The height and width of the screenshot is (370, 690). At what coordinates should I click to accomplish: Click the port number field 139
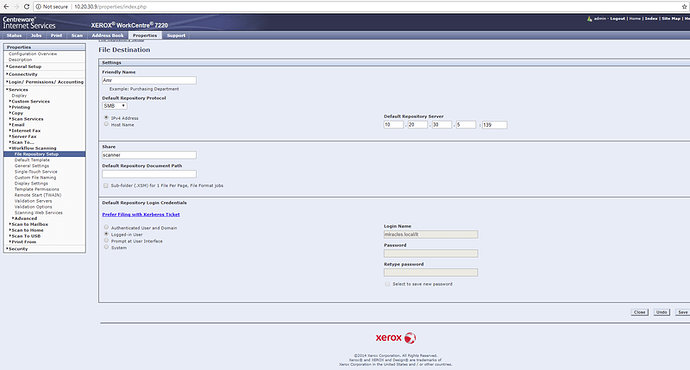point(495,125)
